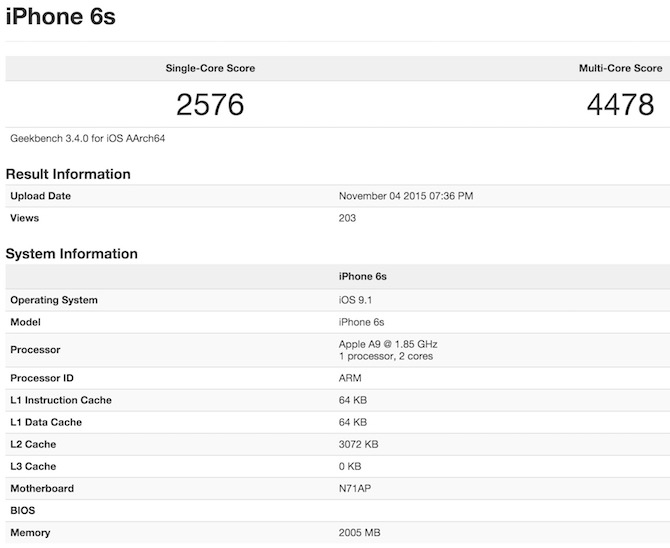Select the Upload Date row label

tap(40, 196)
